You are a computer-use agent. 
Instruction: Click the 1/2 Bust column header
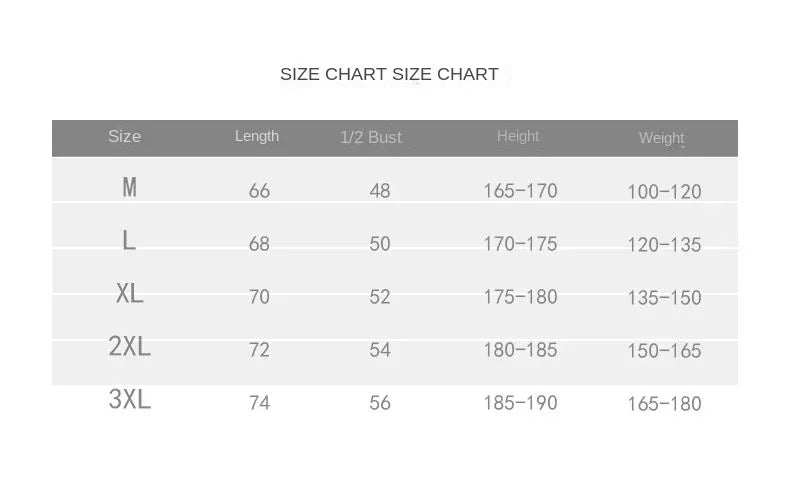click(371, 137)
